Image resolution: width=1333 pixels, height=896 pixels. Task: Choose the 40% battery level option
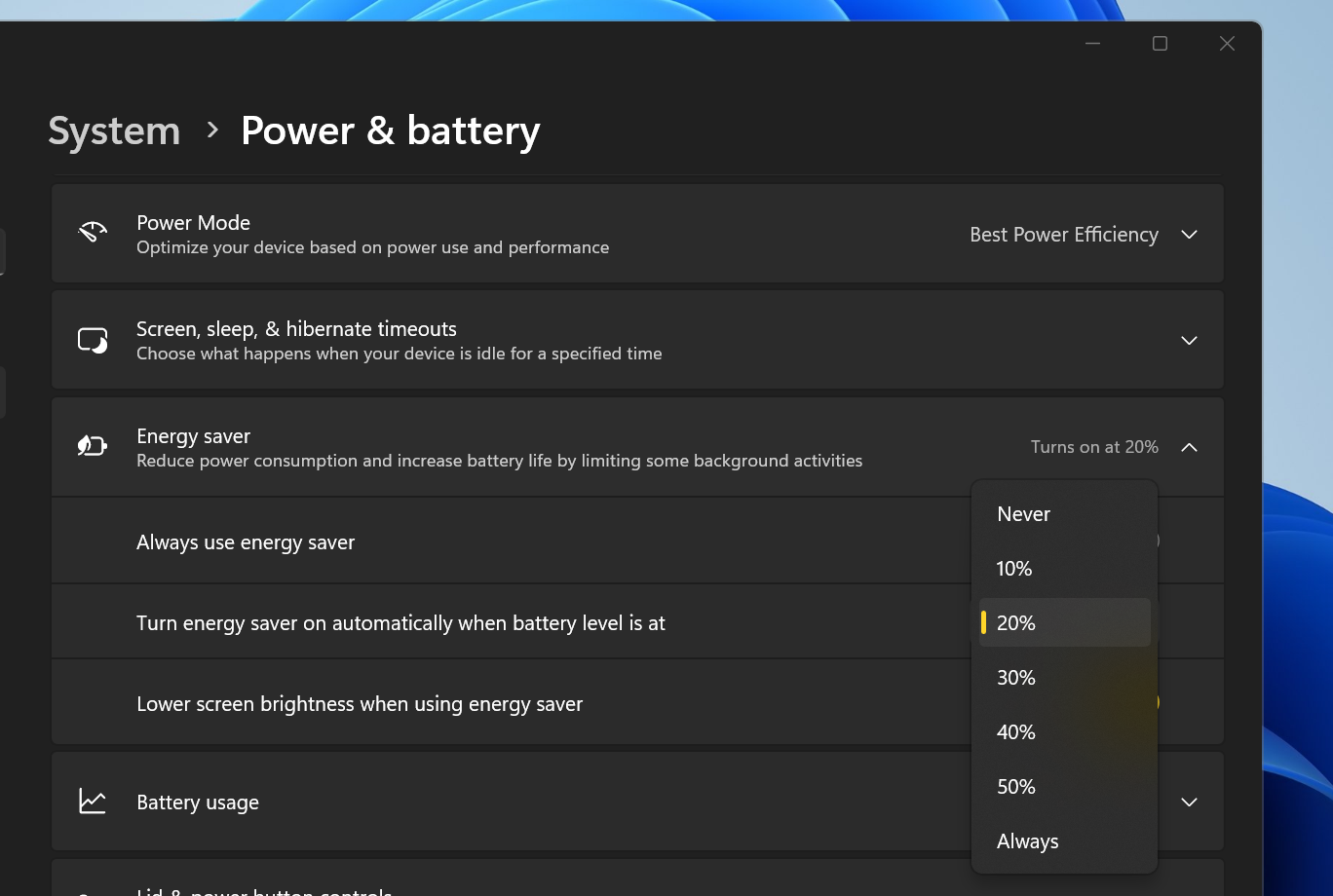pyautogui.click(x=1016, y=731)
